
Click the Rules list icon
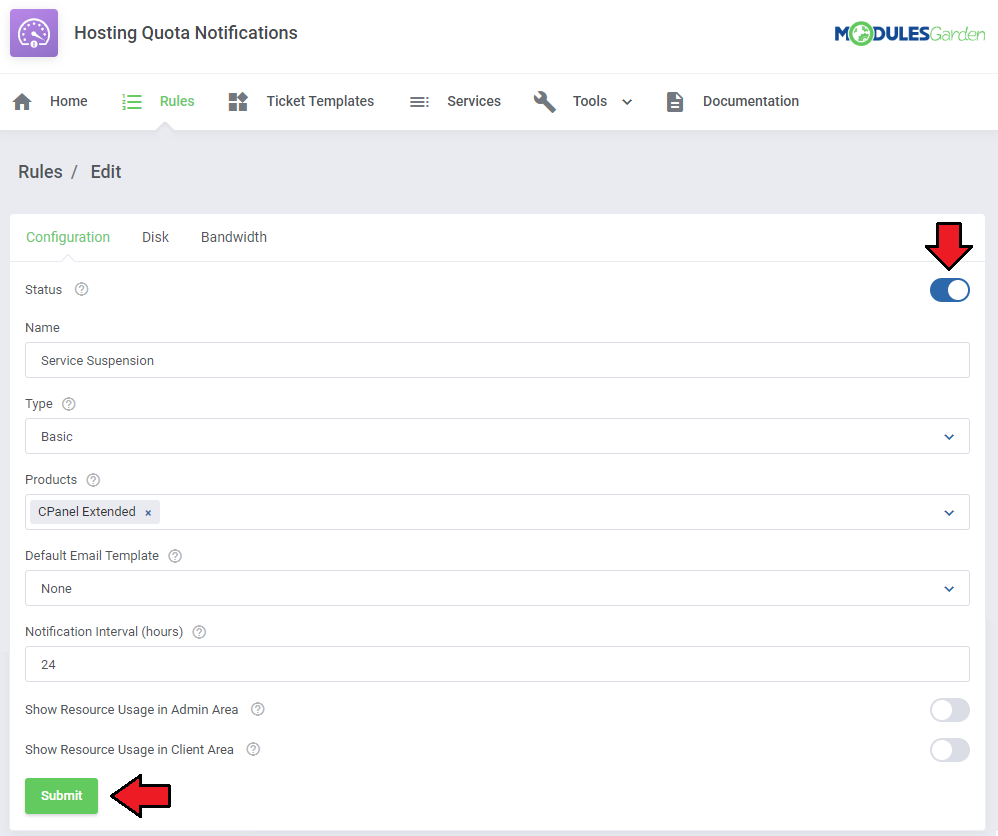(x=132, y=101)
